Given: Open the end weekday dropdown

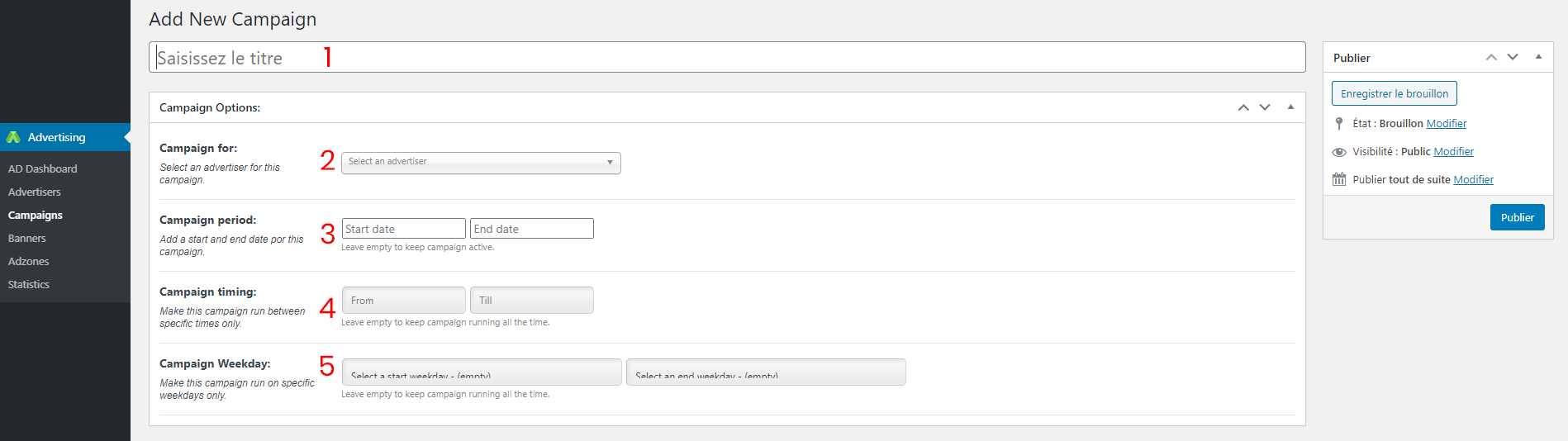Looking at the screenshot, I should pos(766,372).
